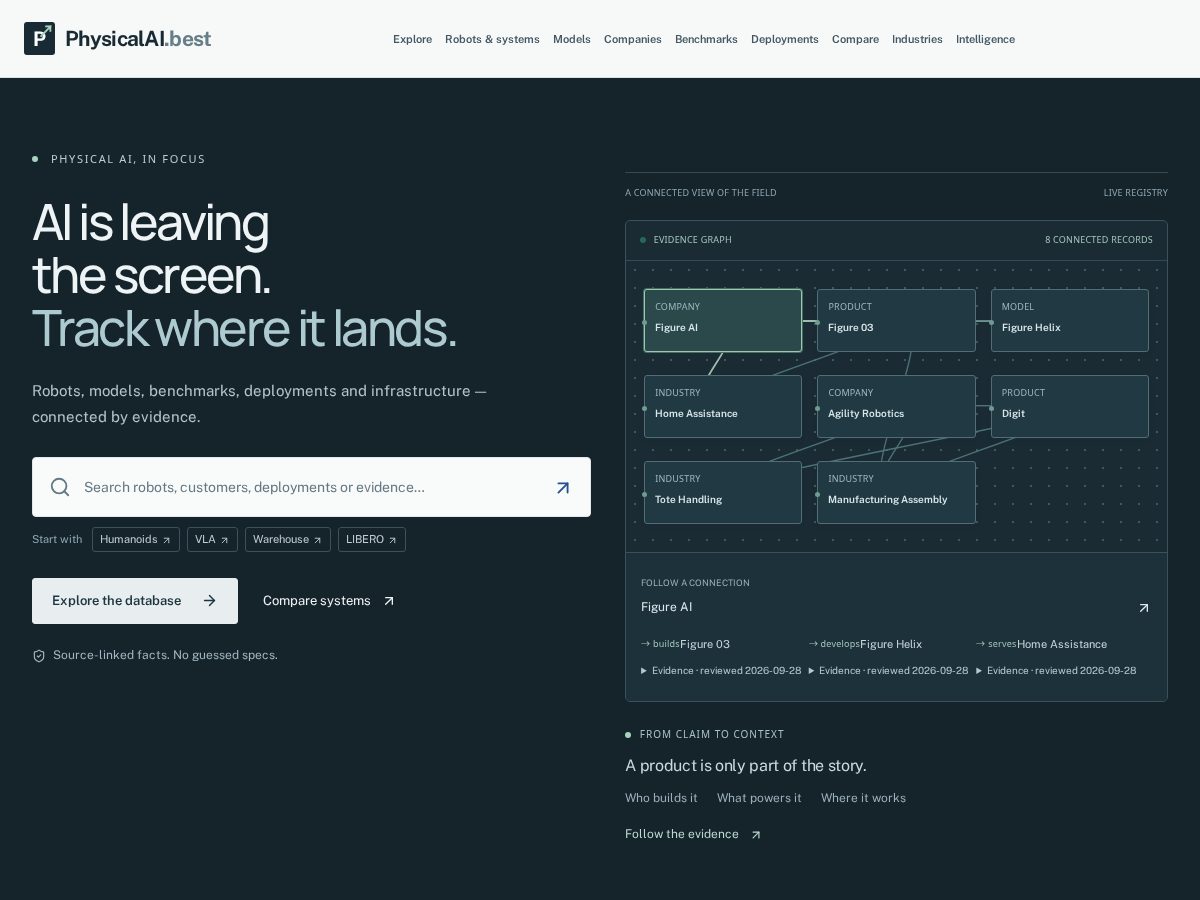1200x900 pixels.
Task: Go to the Models nav item
Action: 572,39
